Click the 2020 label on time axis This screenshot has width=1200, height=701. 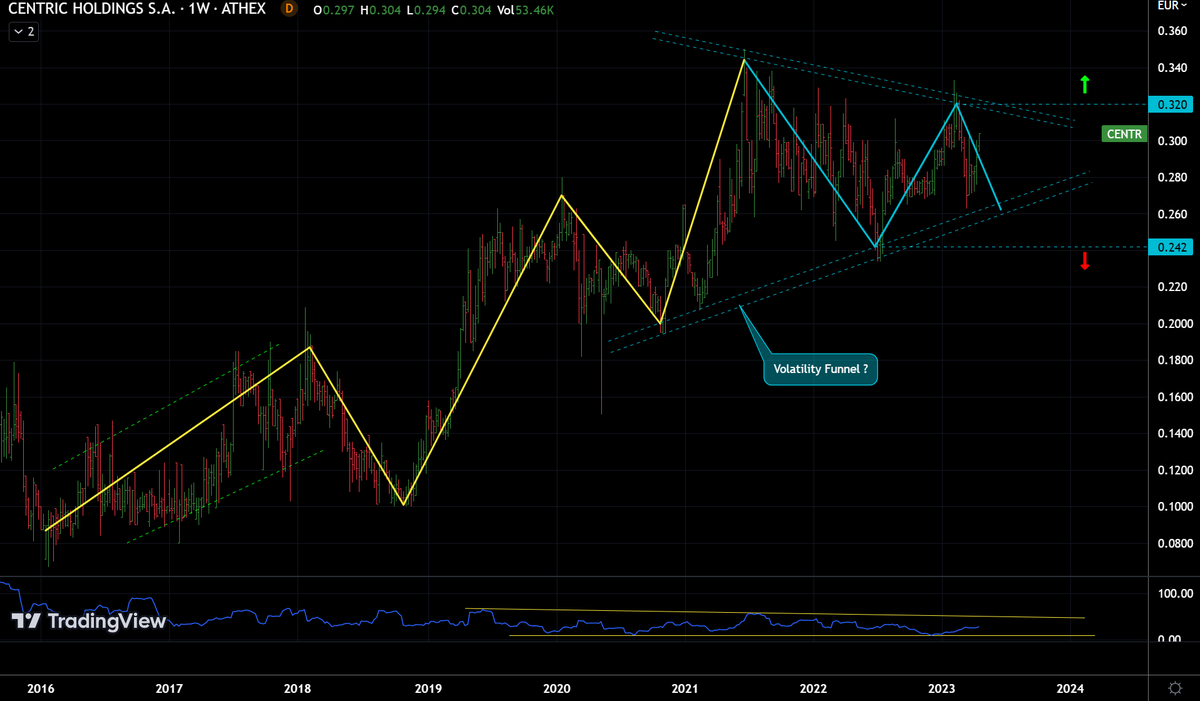tap(556, 688)
